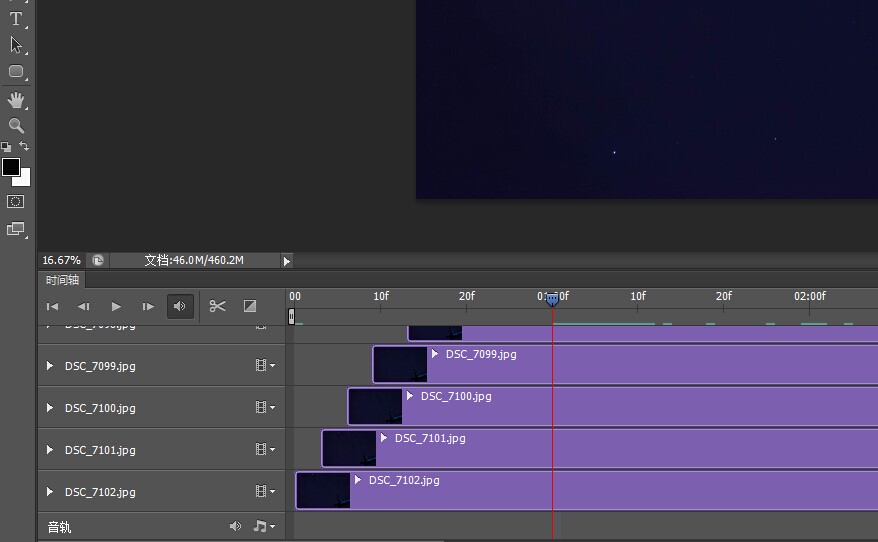Select the Path Selection arrow tool
This screenshot has height=542, width=878.
tap(16, 44)
